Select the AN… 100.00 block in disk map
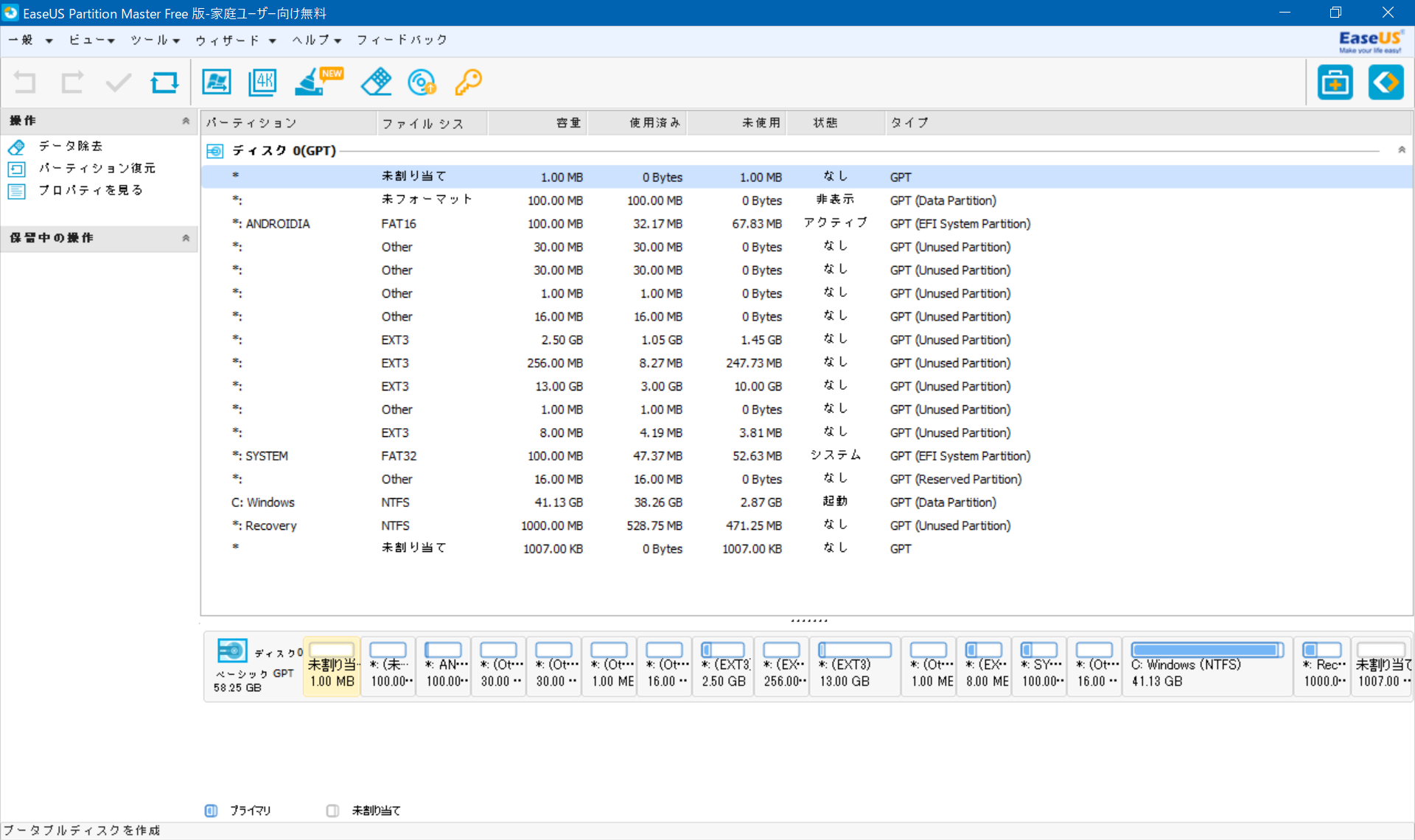Screen dimensions: 1415x840 click(x=444, y=666)
